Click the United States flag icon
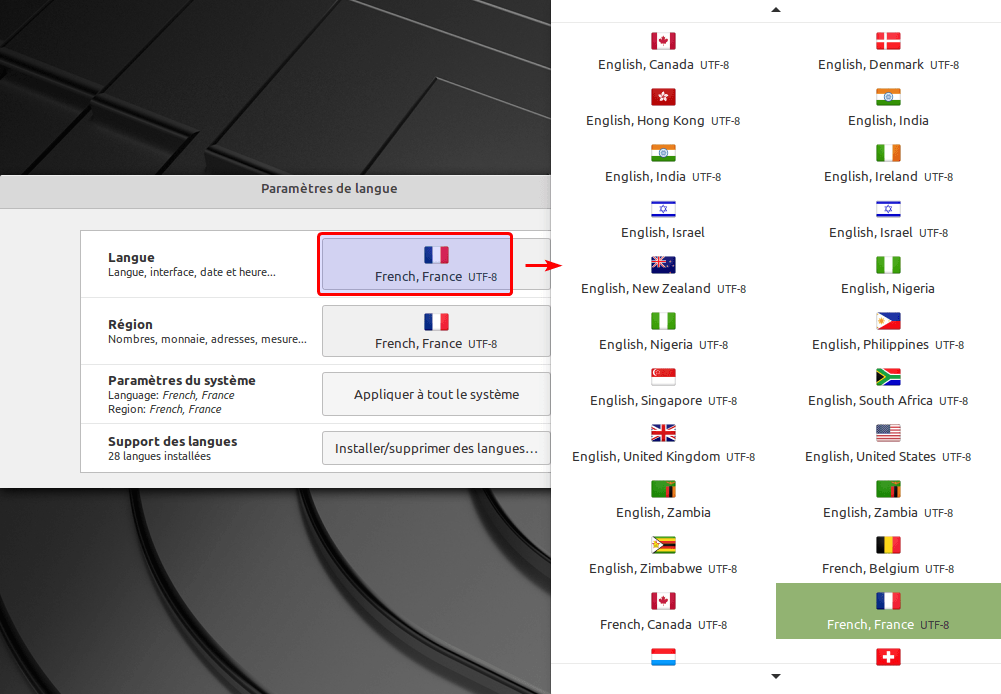1001x694 pixels. [x=888, y=433]
